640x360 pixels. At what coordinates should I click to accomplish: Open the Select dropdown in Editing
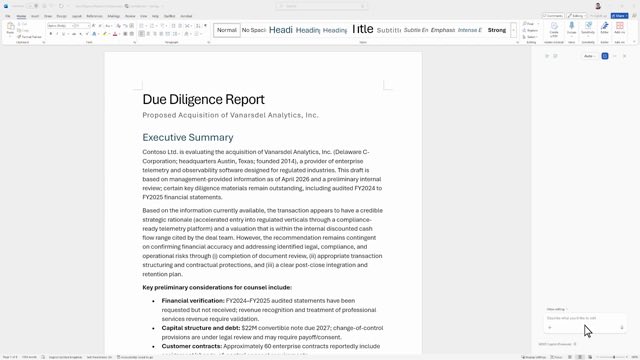[x=530, y=37]
